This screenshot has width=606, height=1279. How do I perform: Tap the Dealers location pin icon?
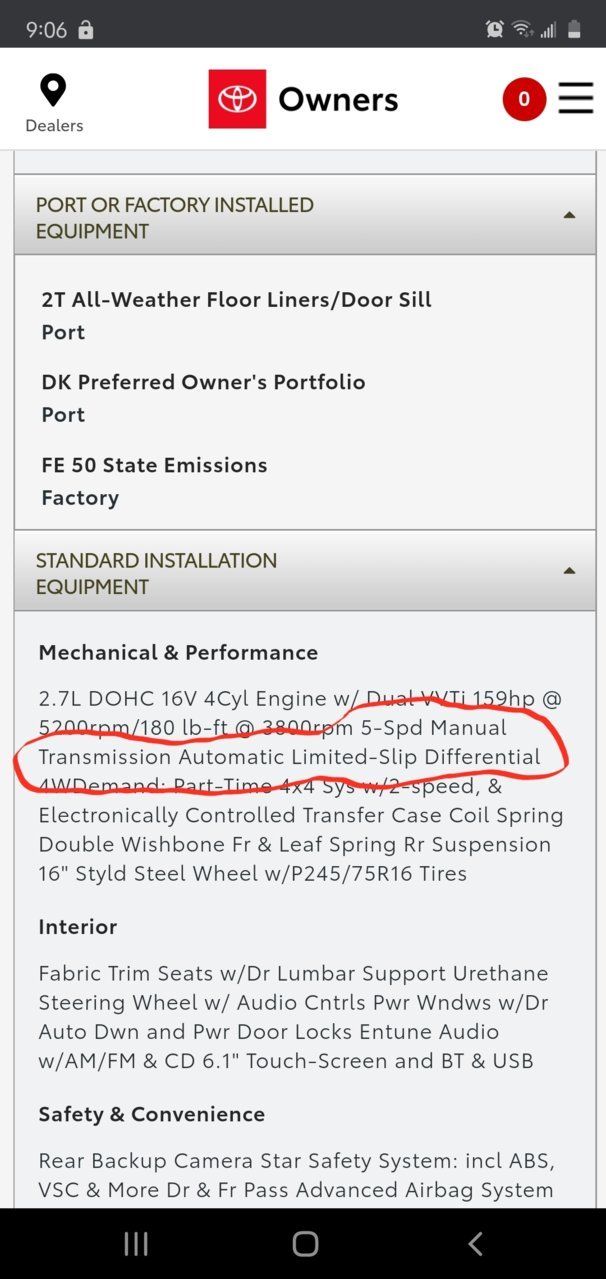click(x=53, y=90)
